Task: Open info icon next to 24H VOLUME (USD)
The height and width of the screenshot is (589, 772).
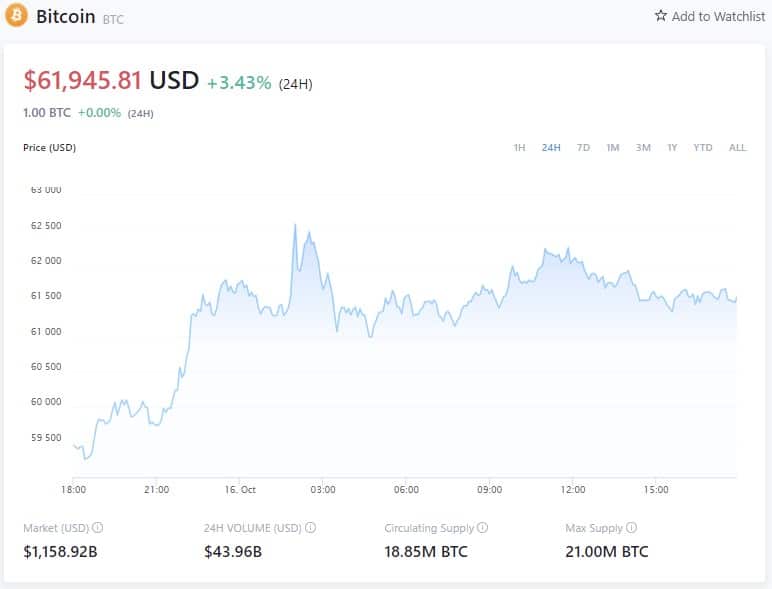Action: [310, 527]
